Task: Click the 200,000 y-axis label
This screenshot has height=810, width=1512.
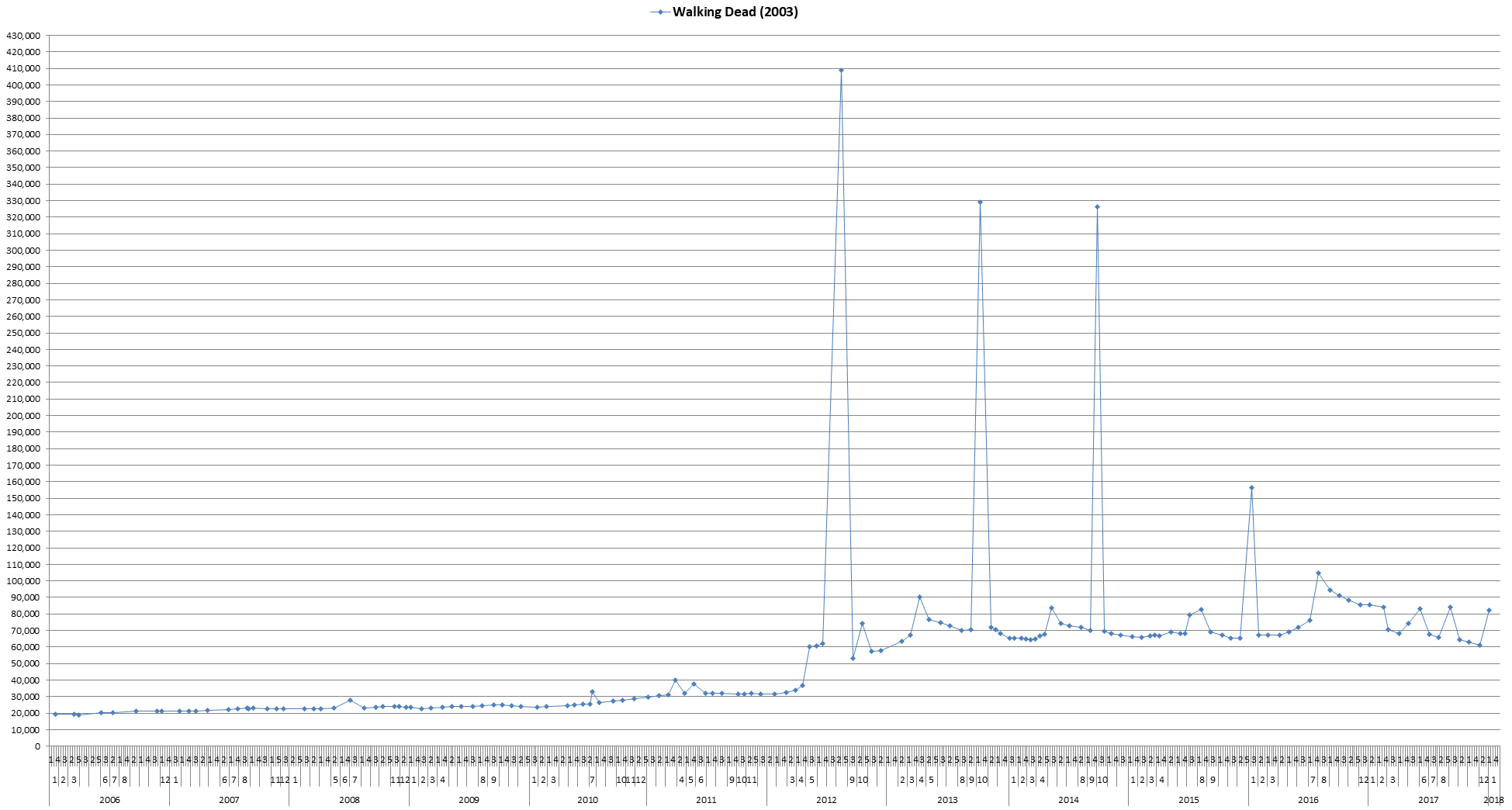Action: (22, 416)
